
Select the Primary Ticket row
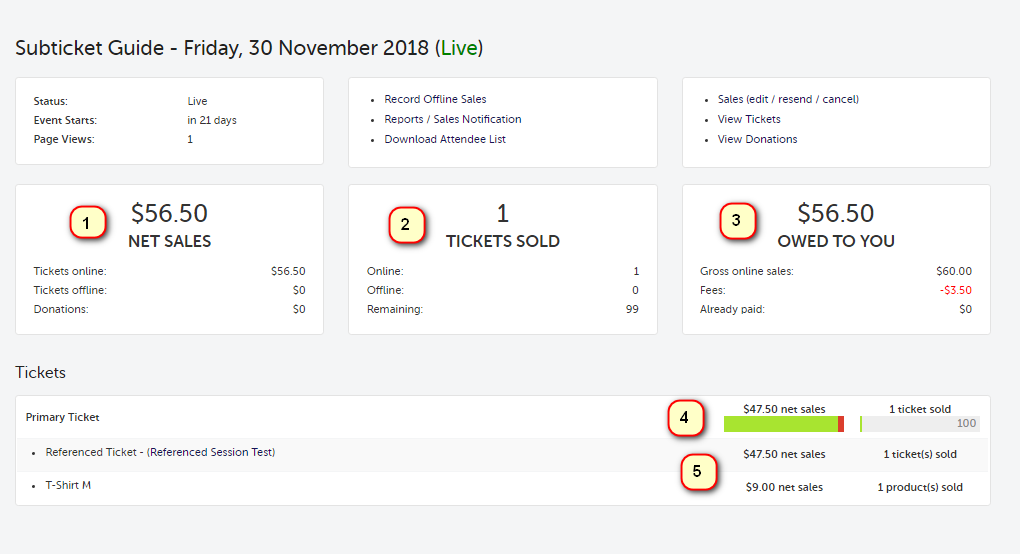[x=63, y=417]
